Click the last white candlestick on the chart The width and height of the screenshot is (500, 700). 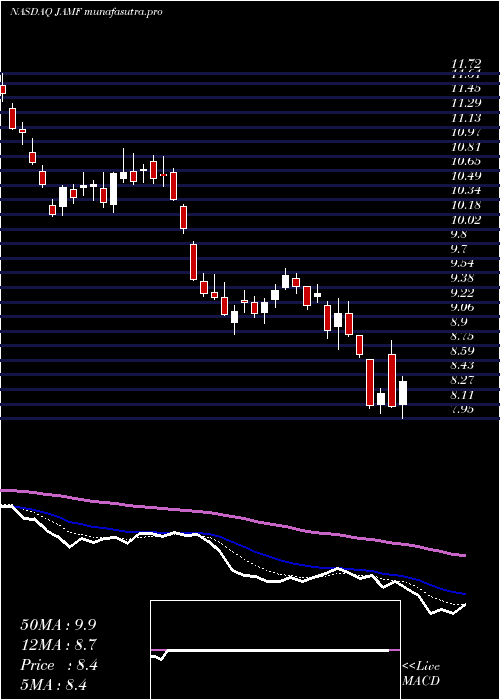point(403,393)
